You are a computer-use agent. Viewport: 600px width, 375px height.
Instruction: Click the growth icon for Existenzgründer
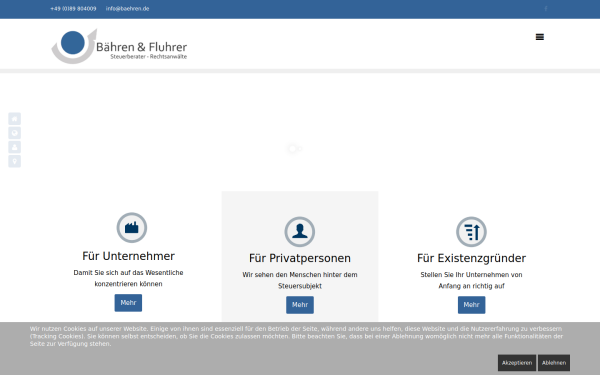(471, 232)
